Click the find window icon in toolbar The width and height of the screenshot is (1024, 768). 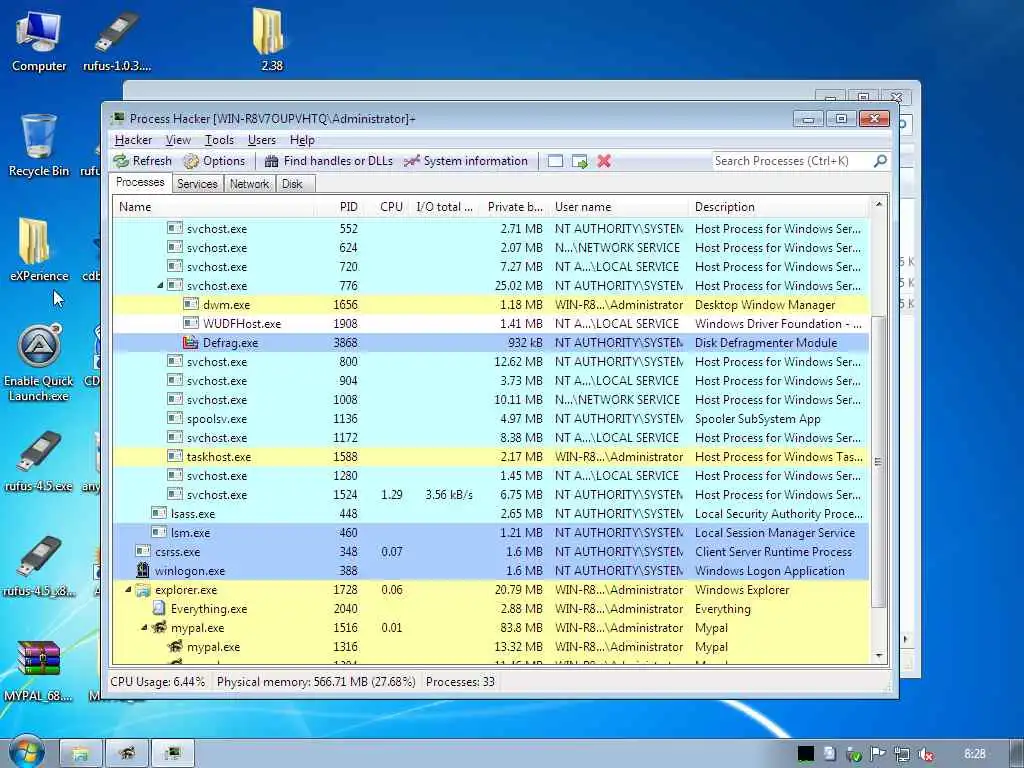click(555, 161)
